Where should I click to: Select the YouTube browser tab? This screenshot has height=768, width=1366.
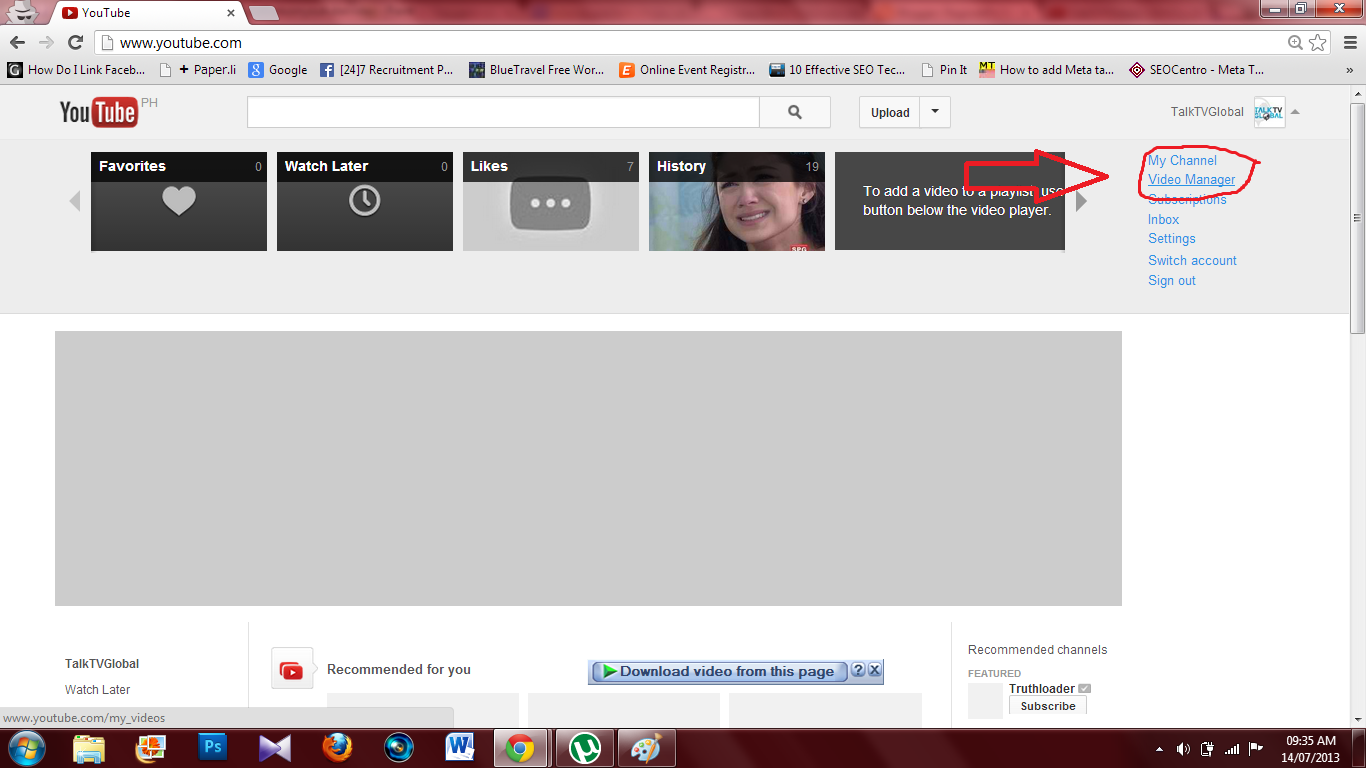tap(148, 13)
